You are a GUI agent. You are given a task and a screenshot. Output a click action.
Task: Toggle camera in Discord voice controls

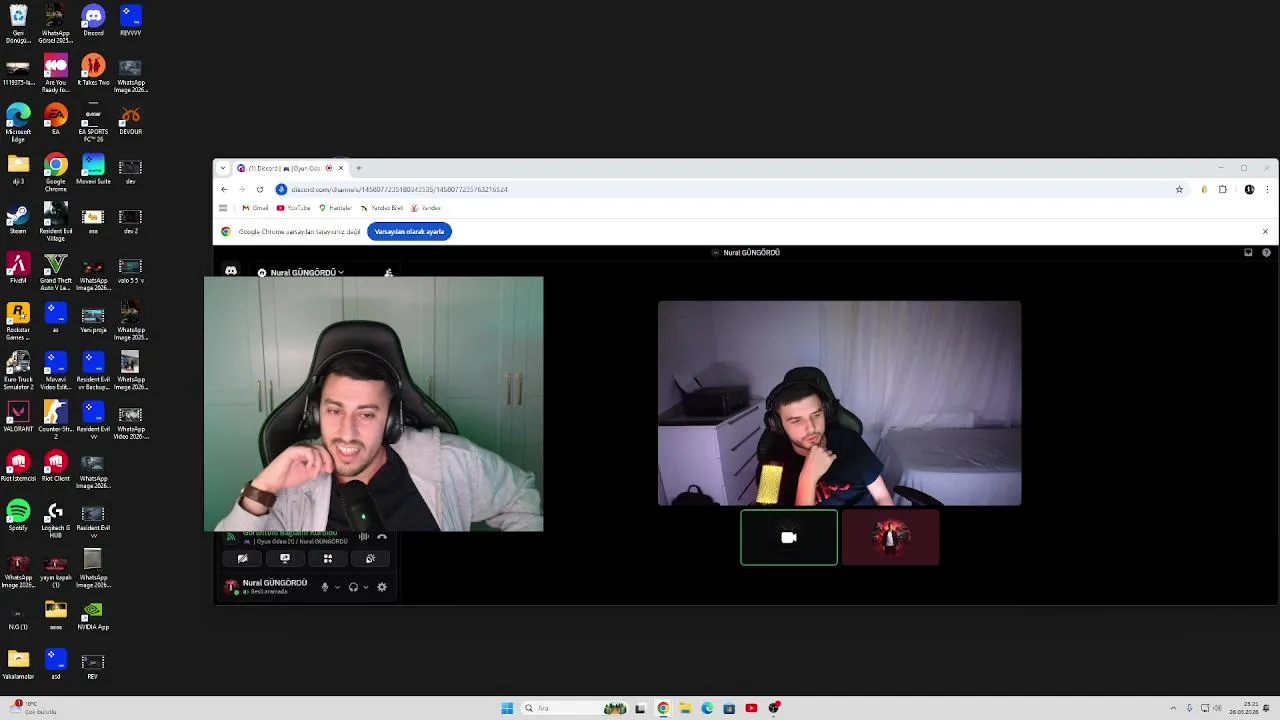(242, 559)
